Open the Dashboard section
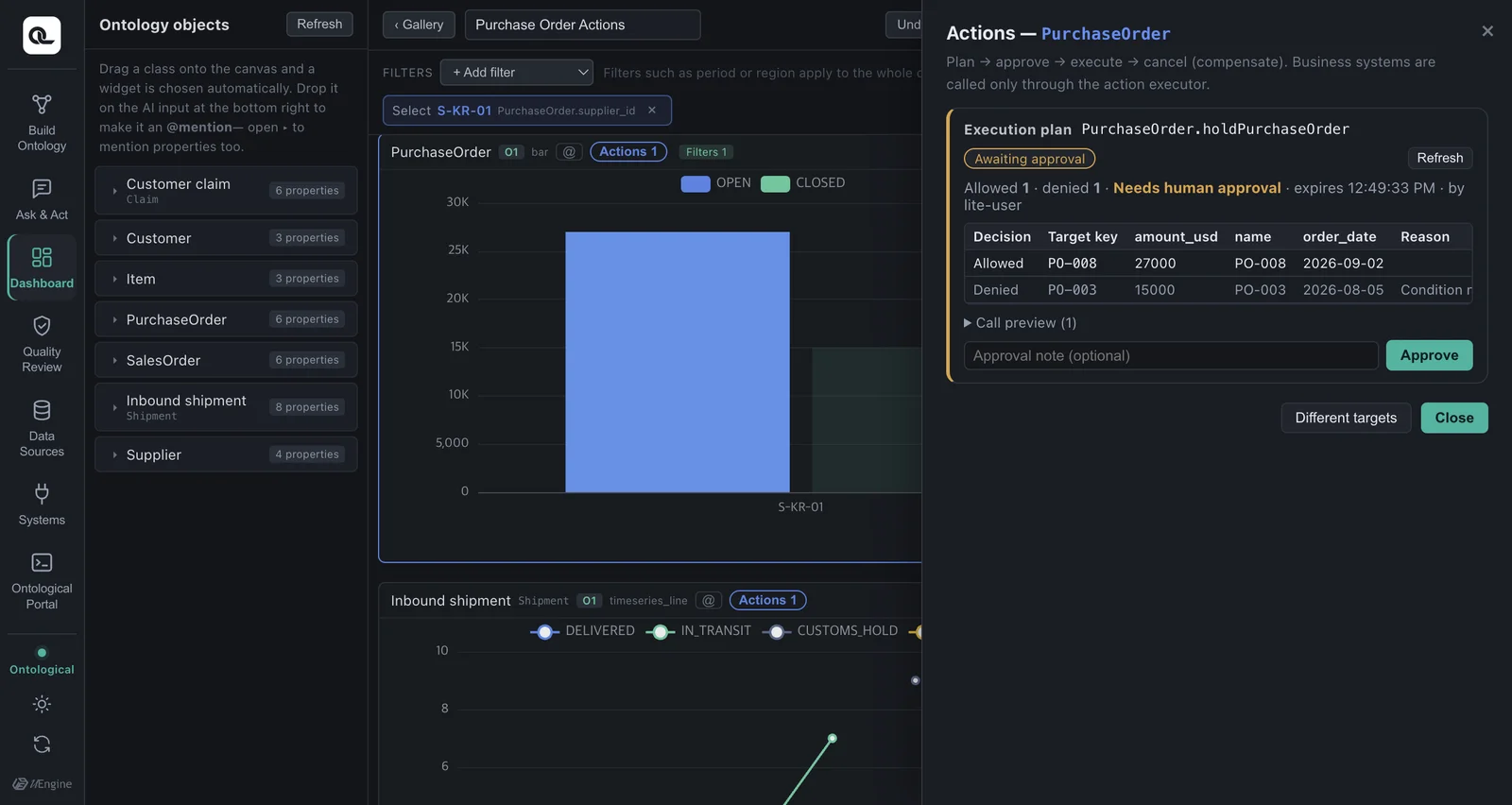 coord(42,268)
